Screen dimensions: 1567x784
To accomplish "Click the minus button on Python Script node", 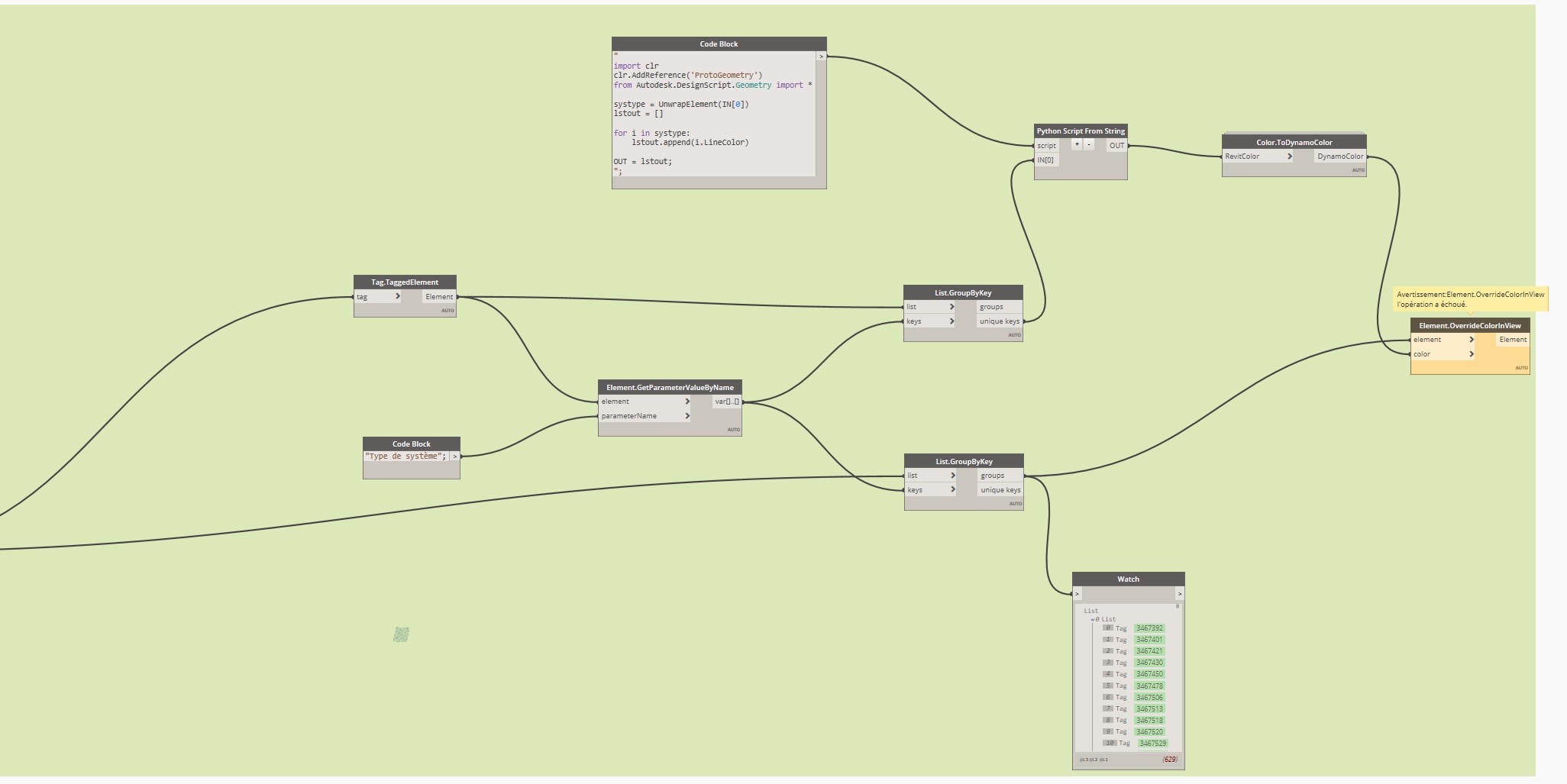I will pyautogui.click(x=1089, y=144).
